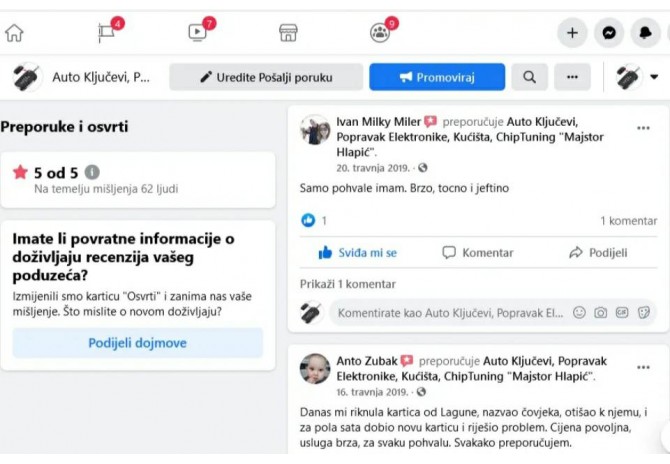The height and width of the screenshot is (464, 670).
Task: Open Anto Zubak's name link
Action: [x=367, y=361]
